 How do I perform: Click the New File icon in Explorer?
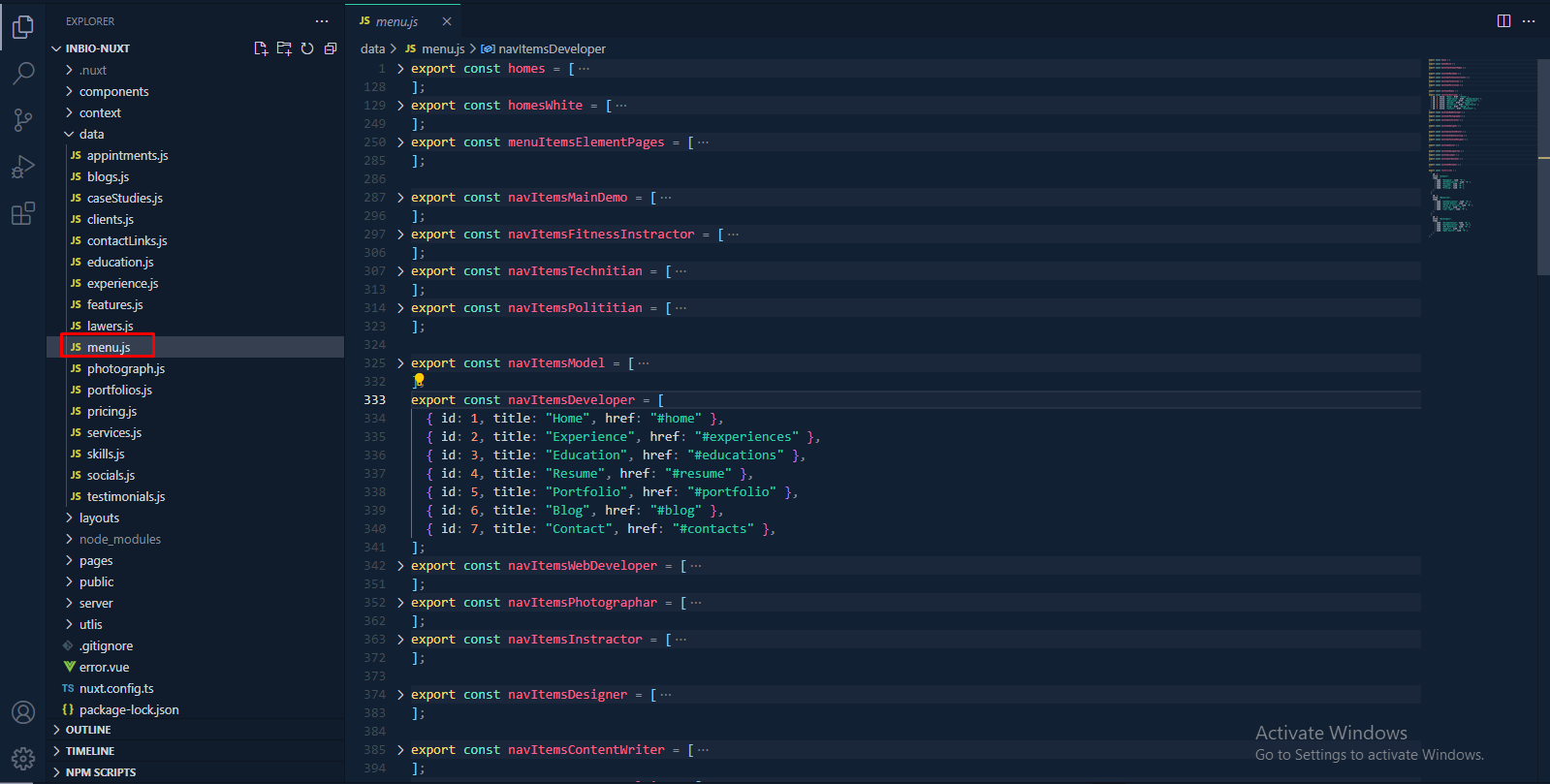pyautogui.click(x=261, y=48)
